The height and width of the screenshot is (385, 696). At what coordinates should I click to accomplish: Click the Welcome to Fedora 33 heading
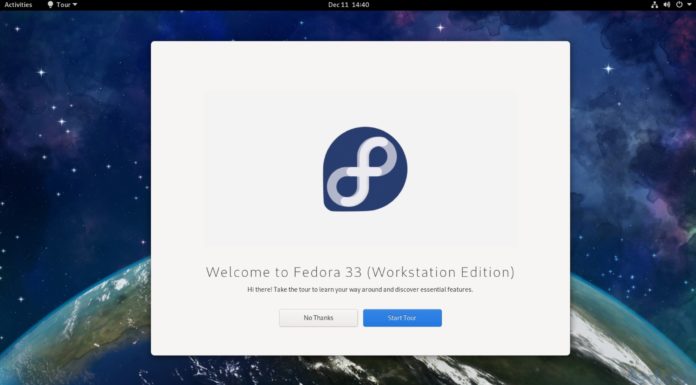tap(360, 272)
